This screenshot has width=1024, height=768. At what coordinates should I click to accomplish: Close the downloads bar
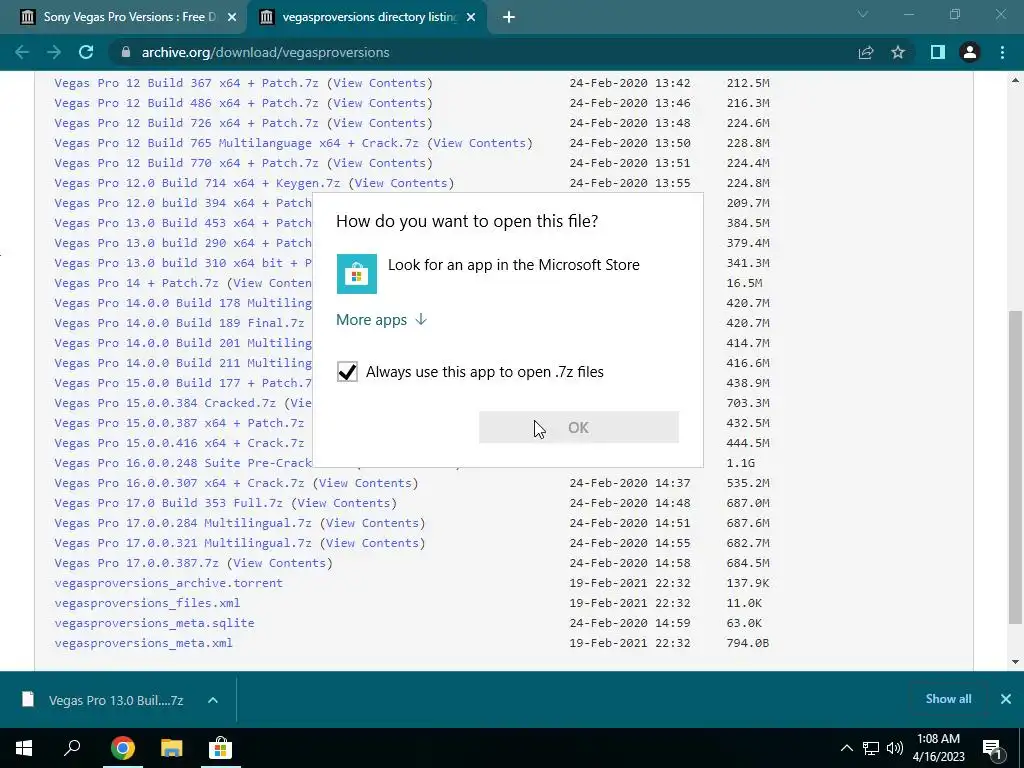click(x=1006, y=699)
